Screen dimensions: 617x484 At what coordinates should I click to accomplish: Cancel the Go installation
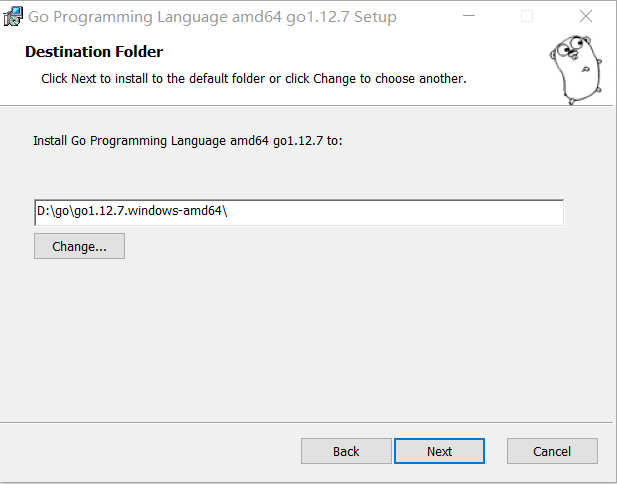tap(552, 451)
